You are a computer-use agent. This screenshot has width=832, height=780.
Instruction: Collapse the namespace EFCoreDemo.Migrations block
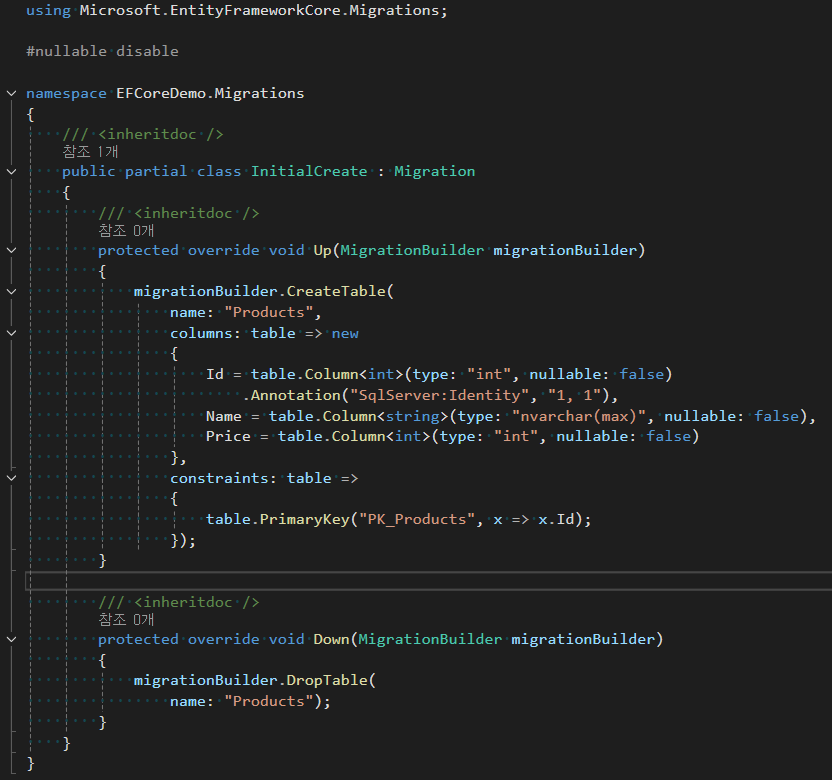click(x=11, y=93)
